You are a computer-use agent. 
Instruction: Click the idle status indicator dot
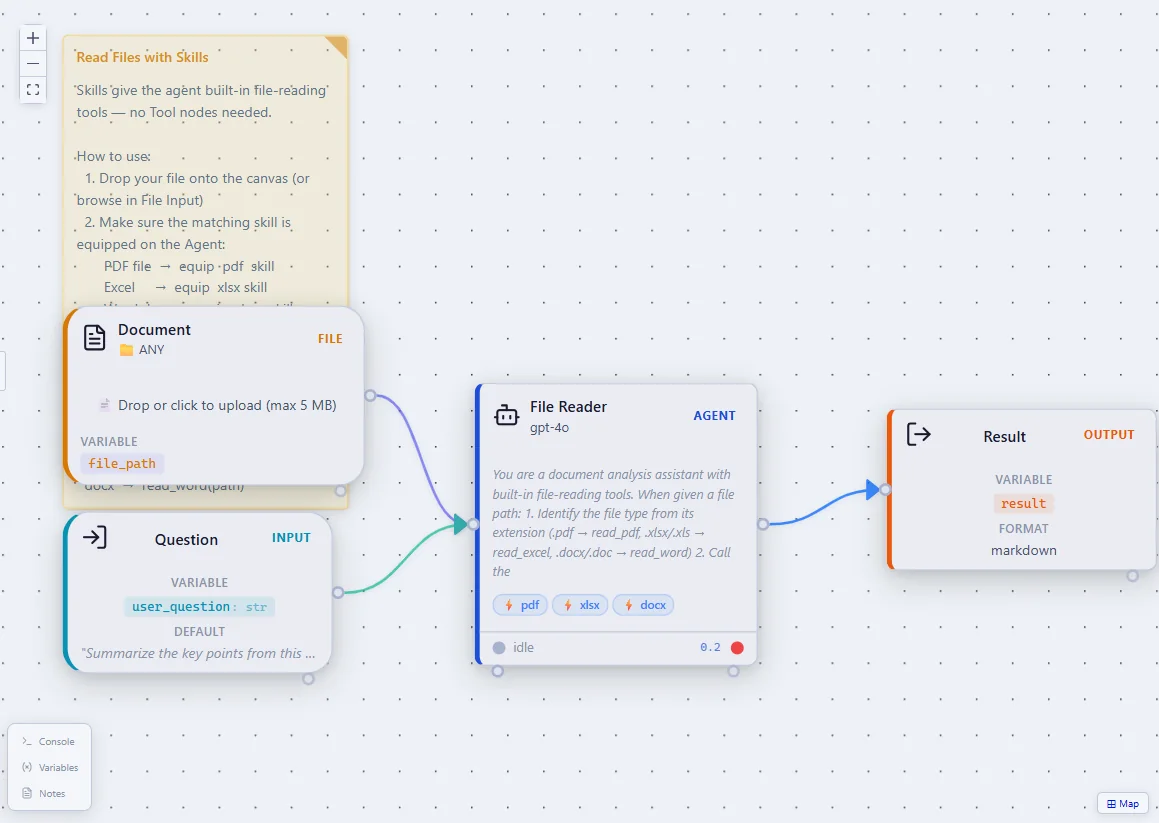[x=499, y=648]
